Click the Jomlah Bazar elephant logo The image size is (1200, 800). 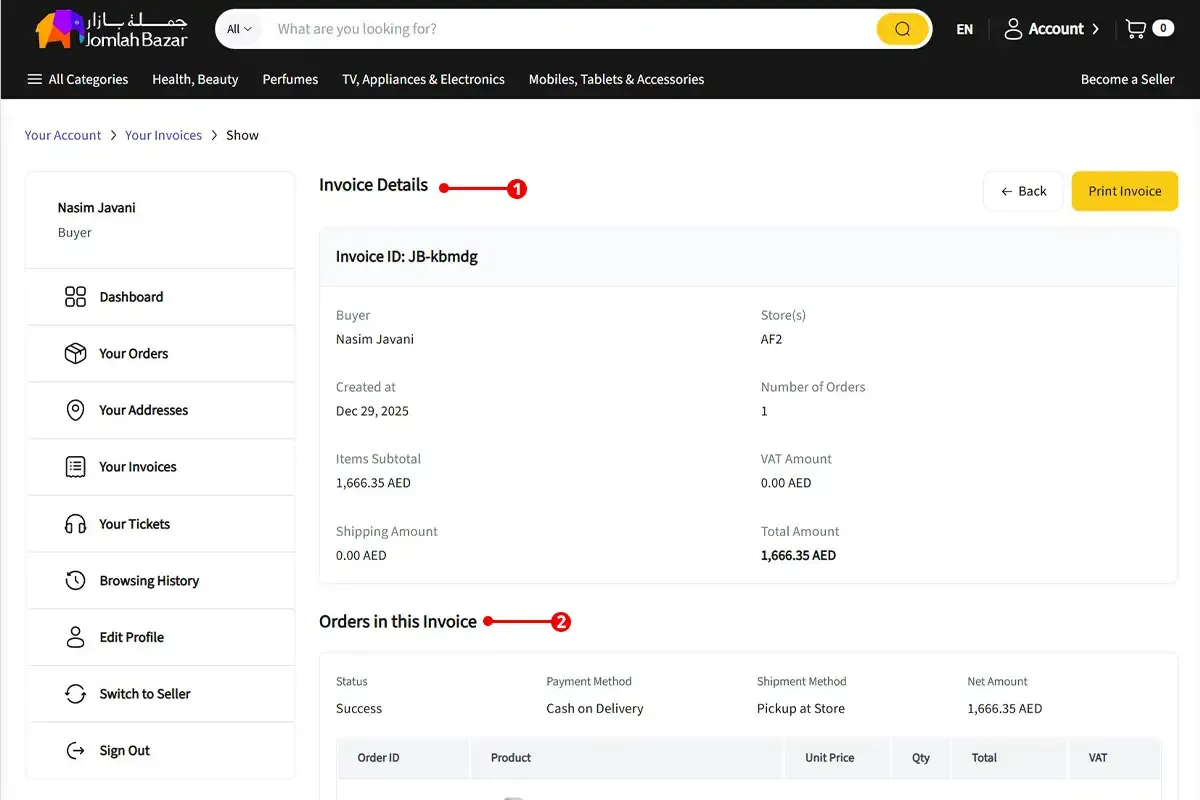pos(58,30)
